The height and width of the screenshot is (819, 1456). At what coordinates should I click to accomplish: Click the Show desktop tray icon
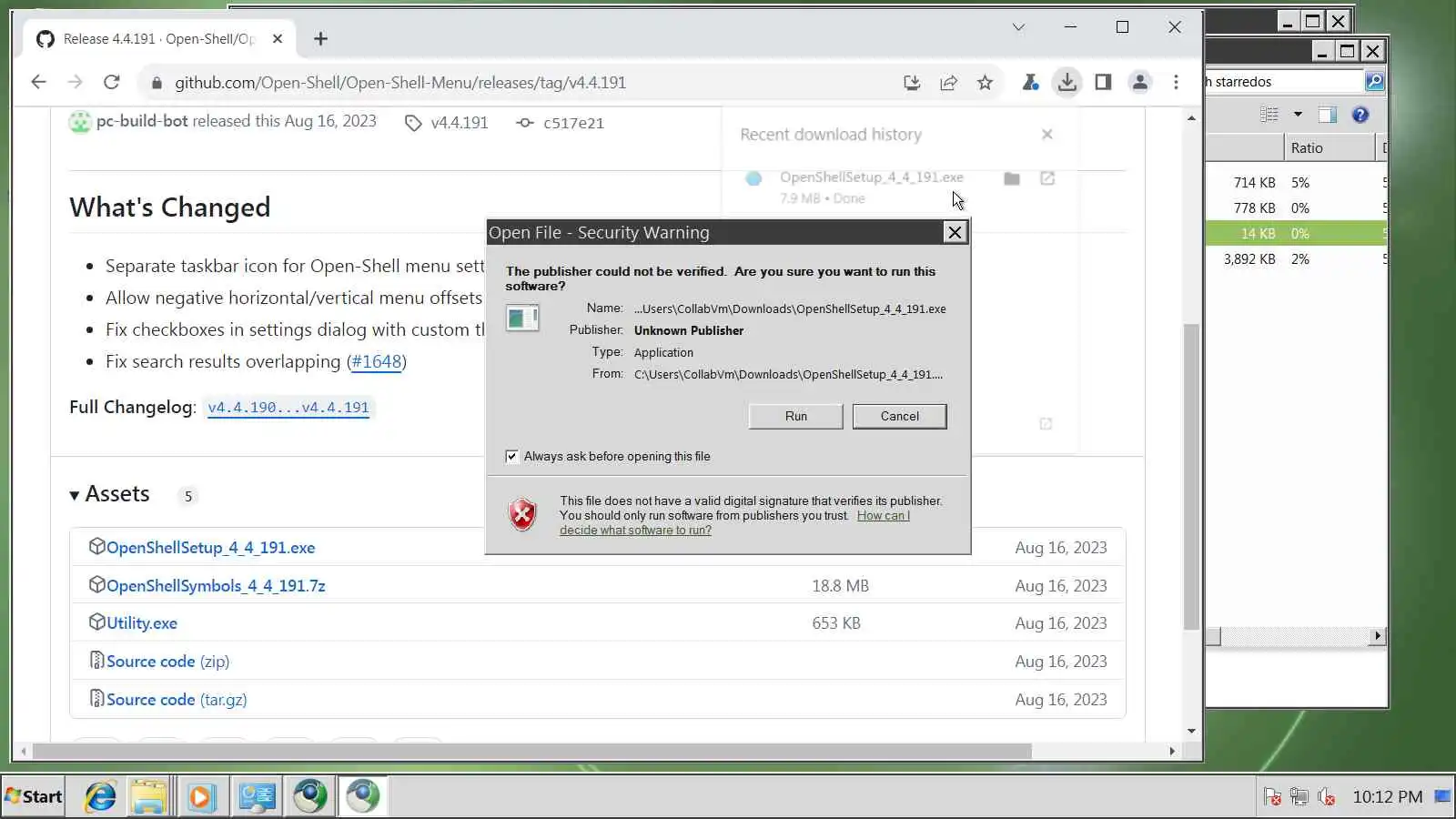click(x=1443, y=796)
